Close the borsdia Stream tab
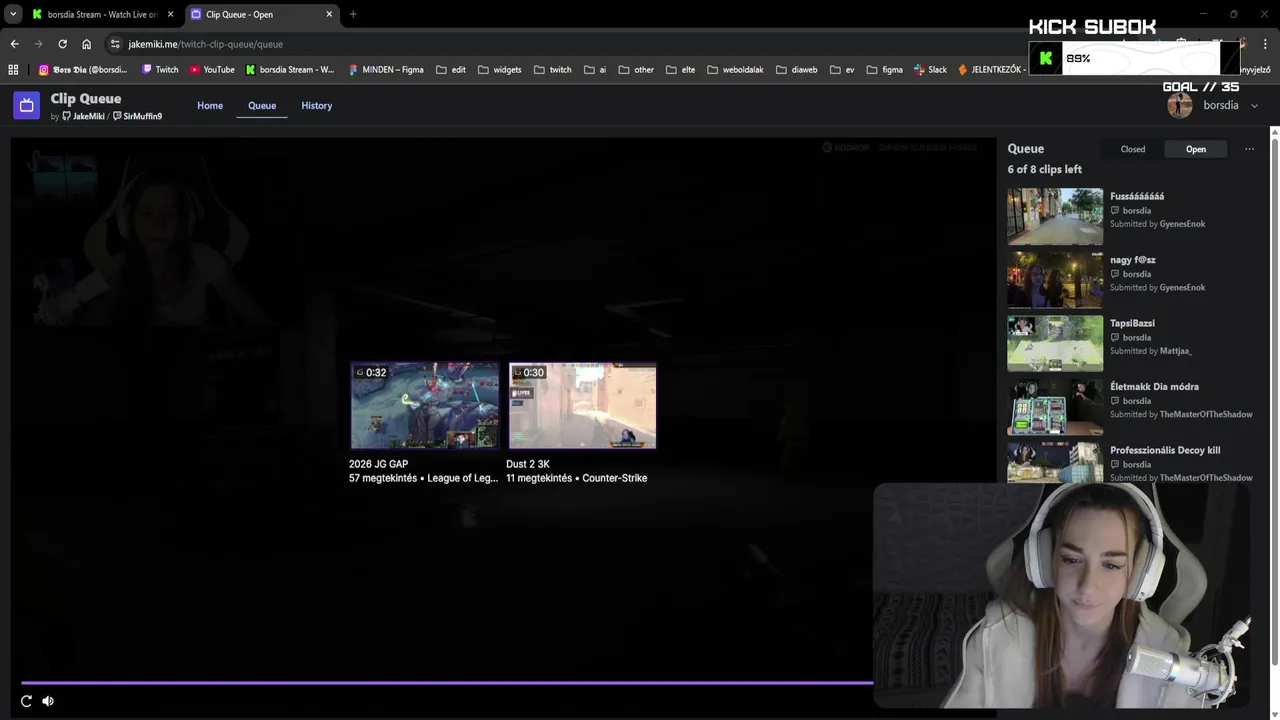 tap(170, 14)
